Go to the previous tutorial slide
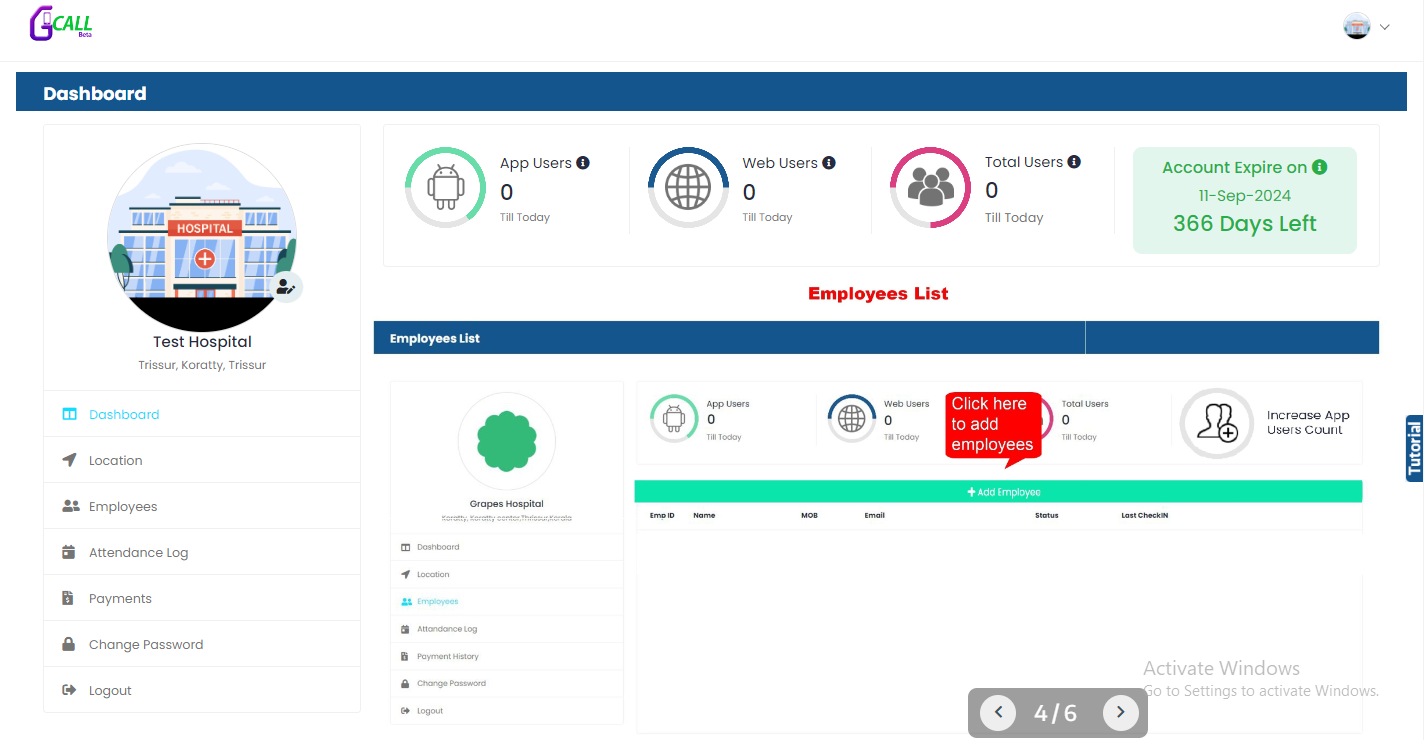 (998, 713)
